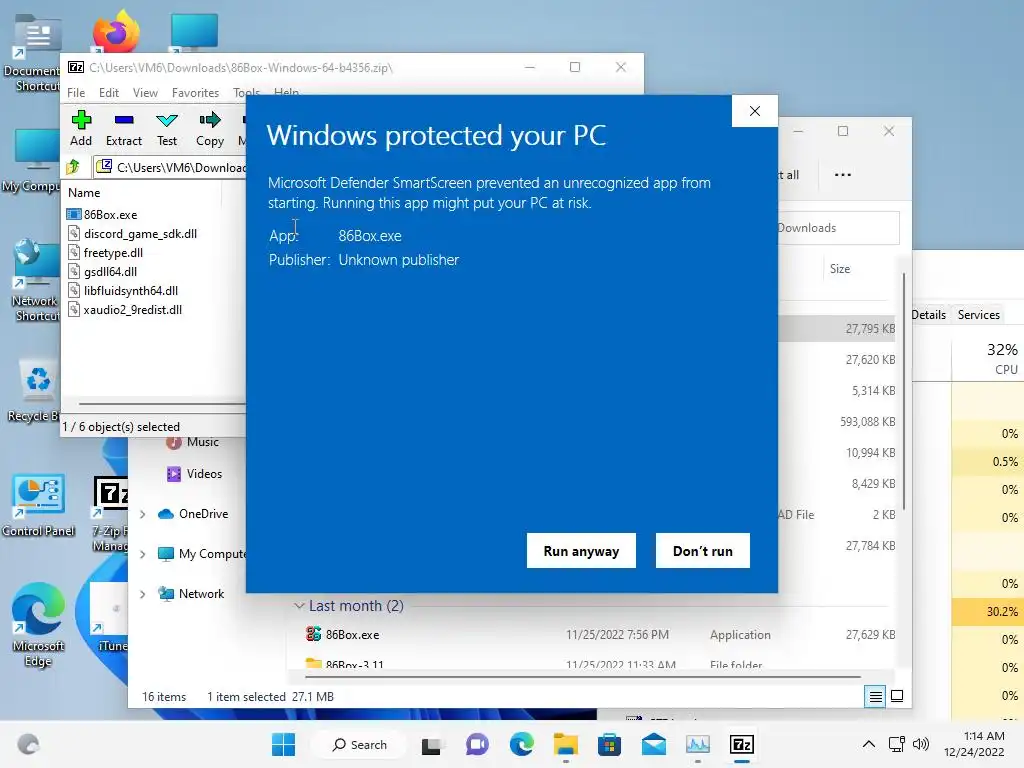
Task: Expand the My Computer tree node
Action: tap(142, 554)
